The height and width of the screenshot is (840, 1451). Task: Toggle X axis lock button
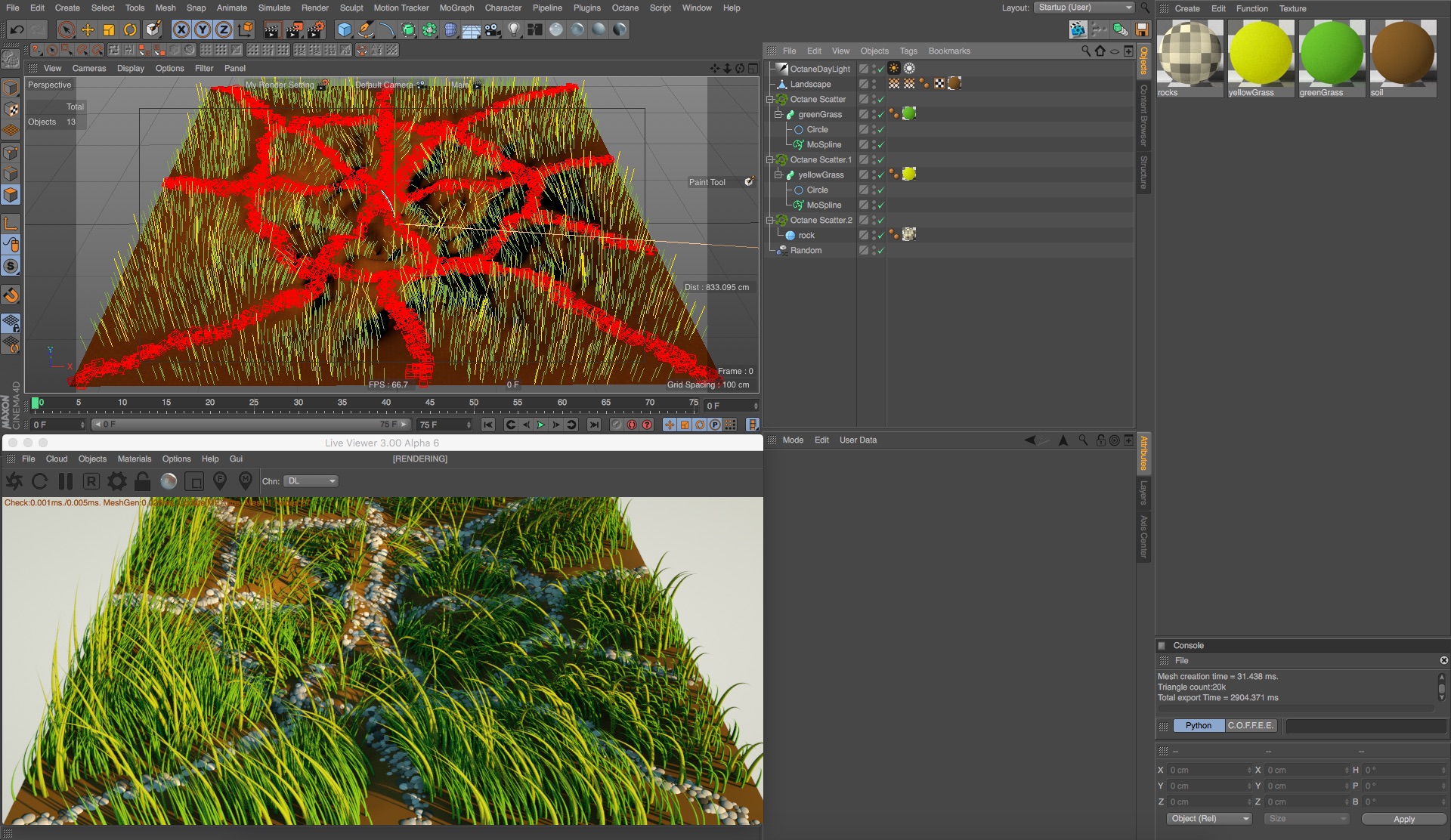(x=181, y=29)
